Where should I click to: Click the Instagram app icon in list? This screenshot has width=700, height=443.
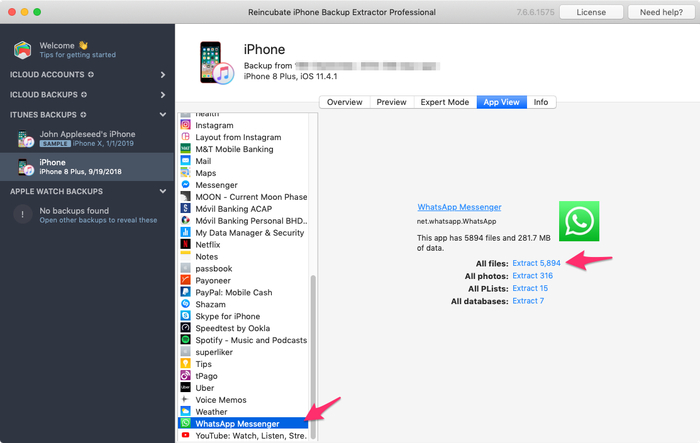click(x=185, y=125)
